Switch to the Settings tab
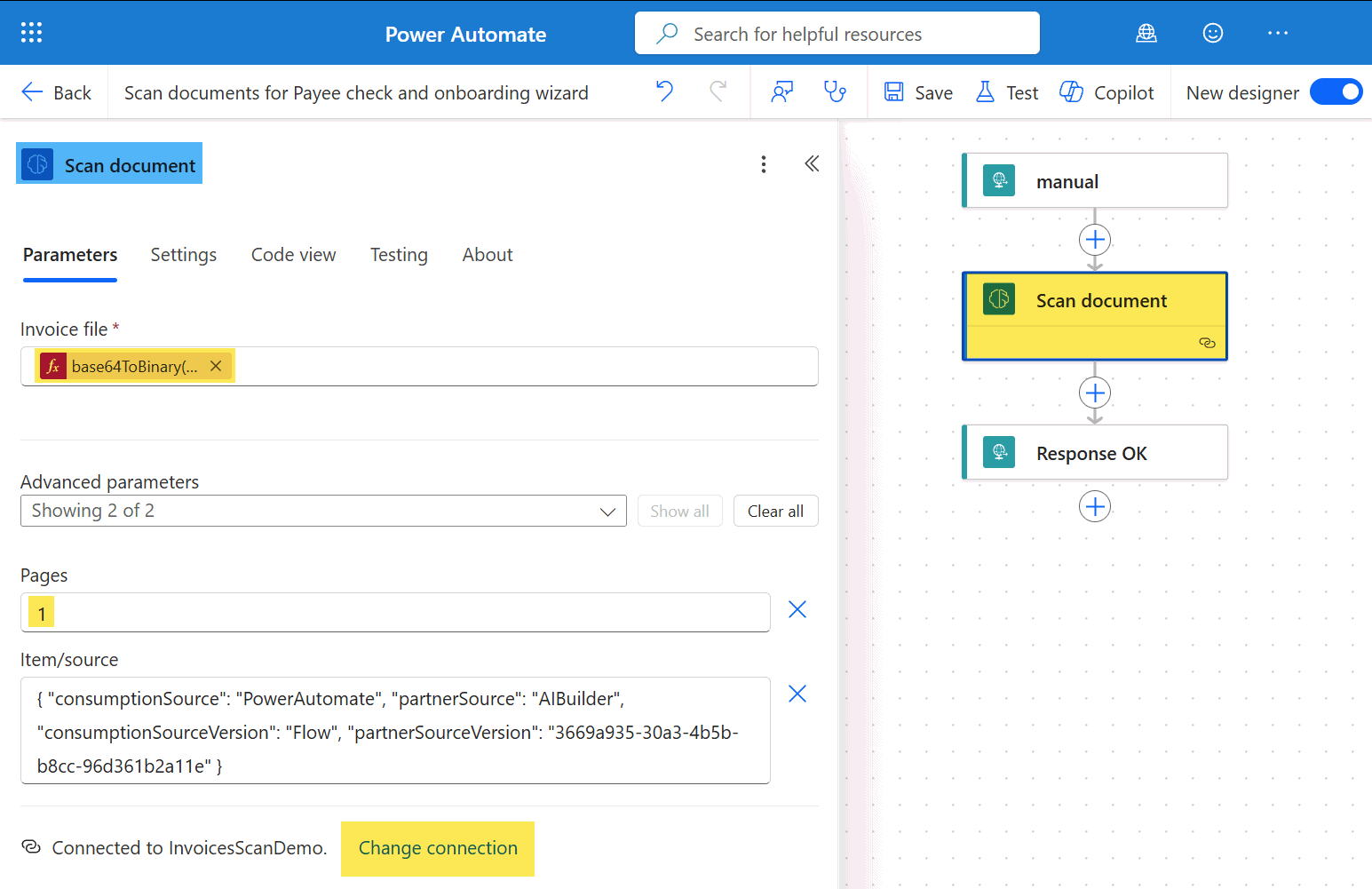This screenshot has width=1372, height=889. pyautogui.click(x=184, y=255)
